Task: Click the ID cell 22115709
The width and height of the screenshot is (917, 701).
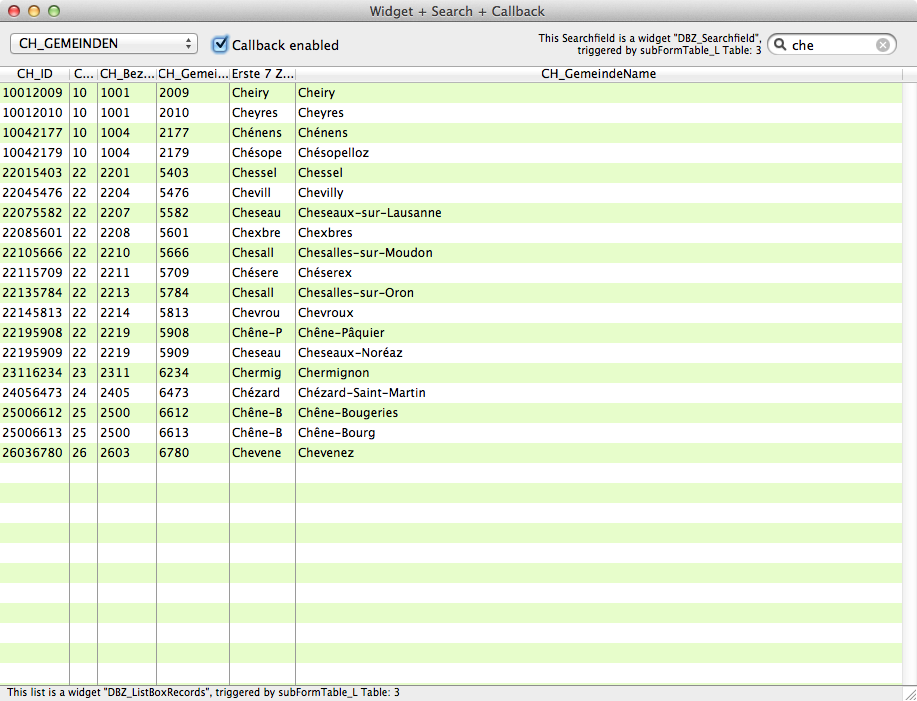Action: pyautogui.click(x=33, y=273)
